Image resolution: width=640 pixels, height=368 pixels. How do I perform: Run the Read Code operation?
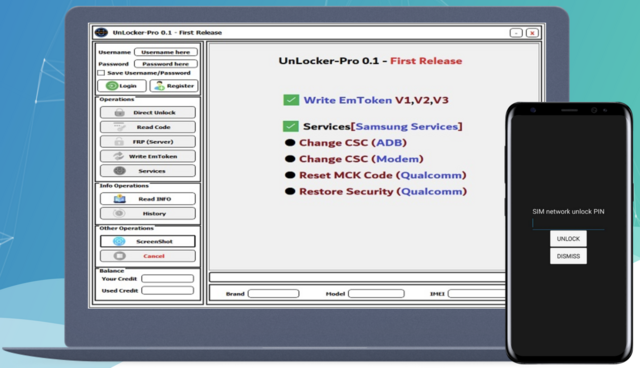148,127
